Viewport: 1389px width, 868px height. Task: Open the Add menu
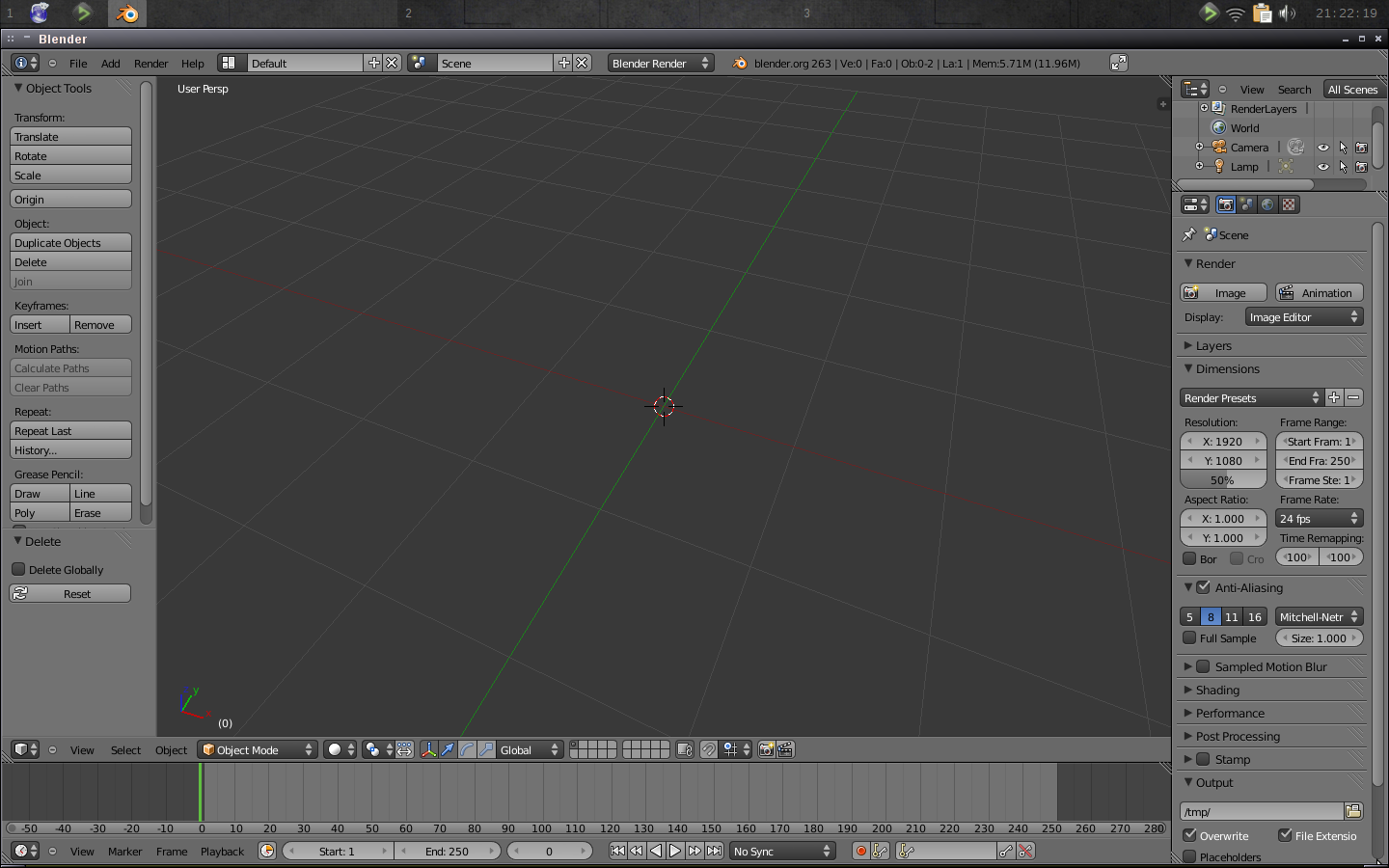pyautogui.click(x=110, y=64)
